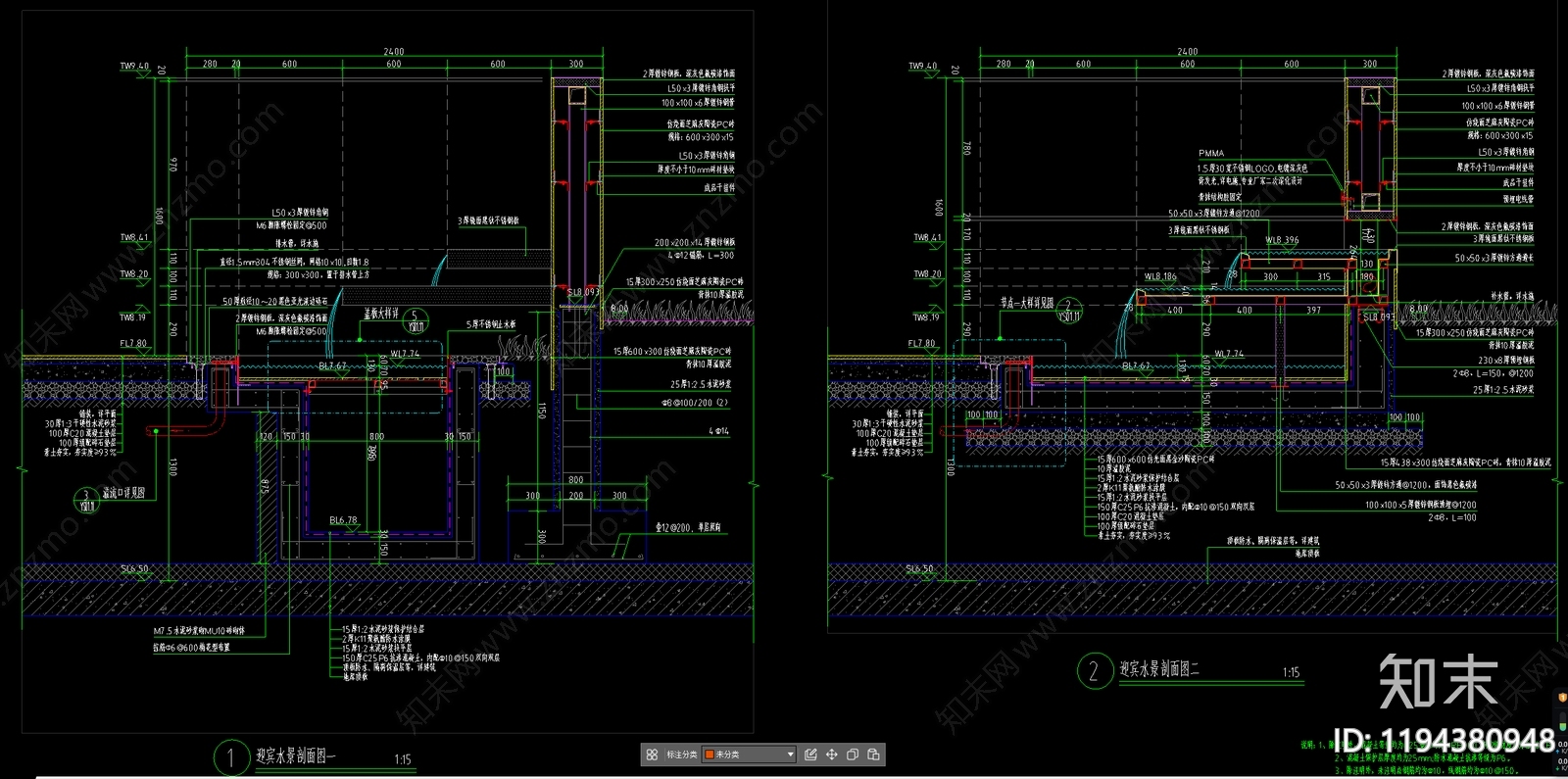Click the circled number 1 drawing marker
1568x779 pixels.
(x=231, y=757)
